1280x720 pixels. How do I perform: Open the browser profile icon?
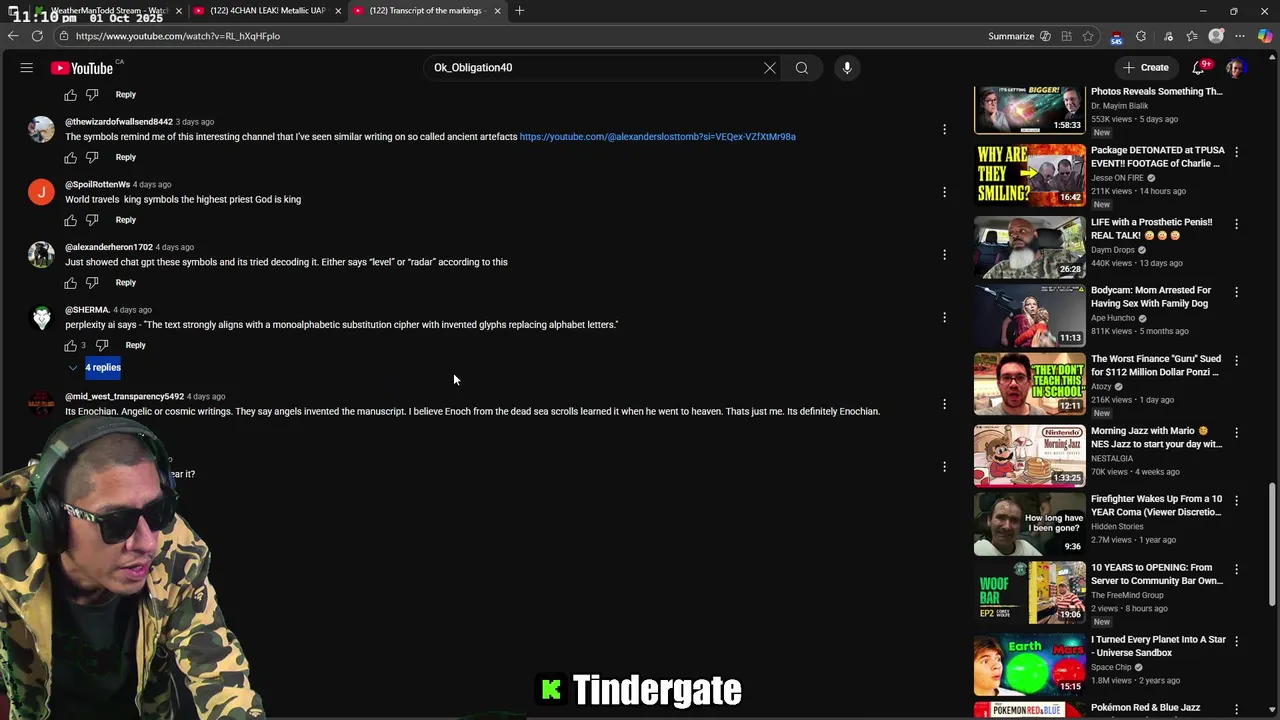click(x=1216, y=36)
